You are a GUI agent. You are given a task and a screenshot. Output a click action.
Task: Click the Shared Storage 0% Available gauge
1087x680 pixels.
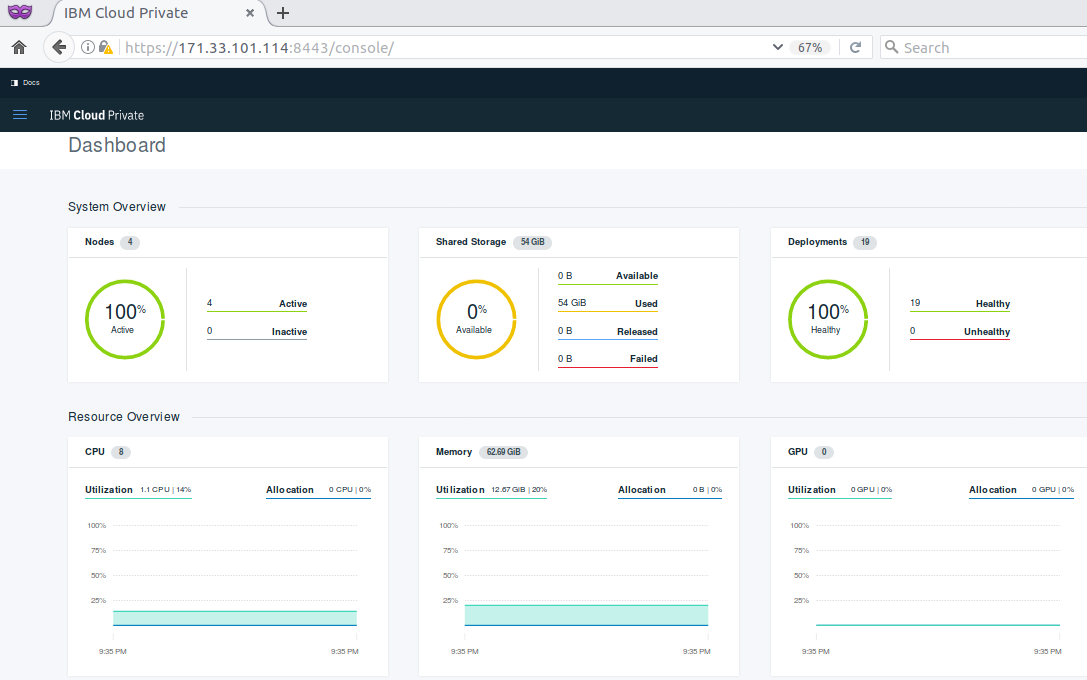pos(476,319)
